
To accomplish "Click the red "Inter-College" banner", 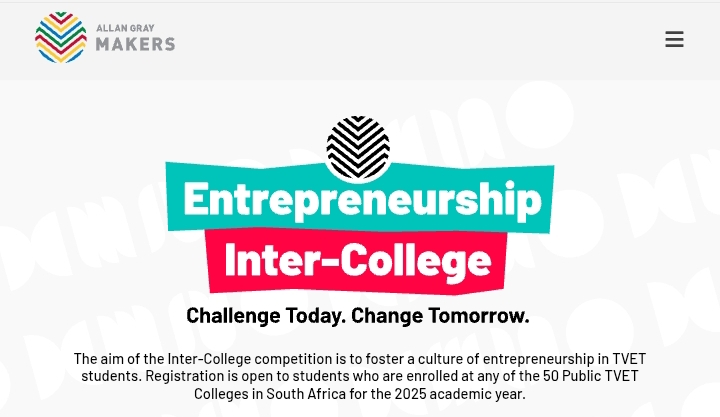I will click(x=358, y=260).
